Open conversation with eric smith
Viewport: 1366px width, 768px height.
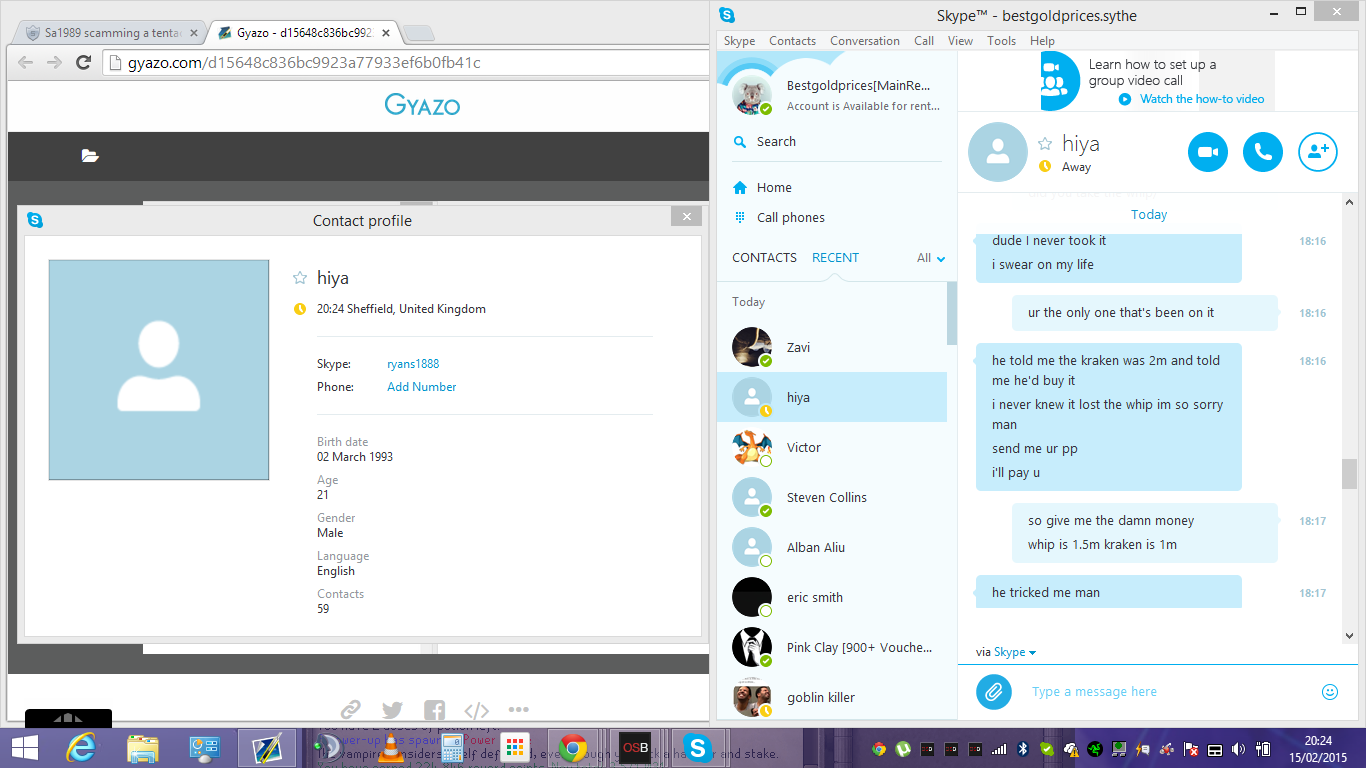point(832,597)
